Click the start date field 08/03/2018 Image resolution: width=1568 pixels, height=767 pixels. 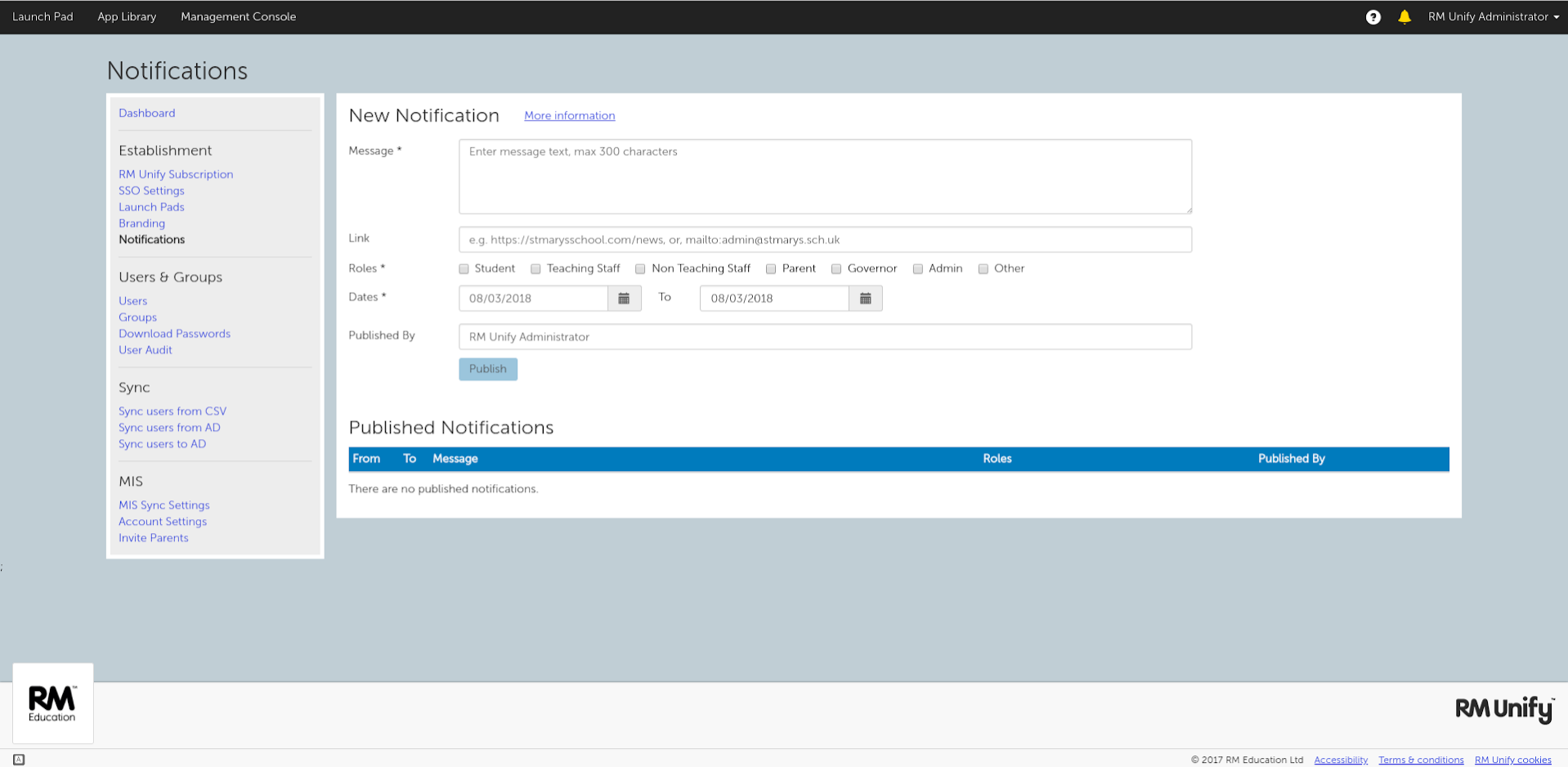click(533, 298)
